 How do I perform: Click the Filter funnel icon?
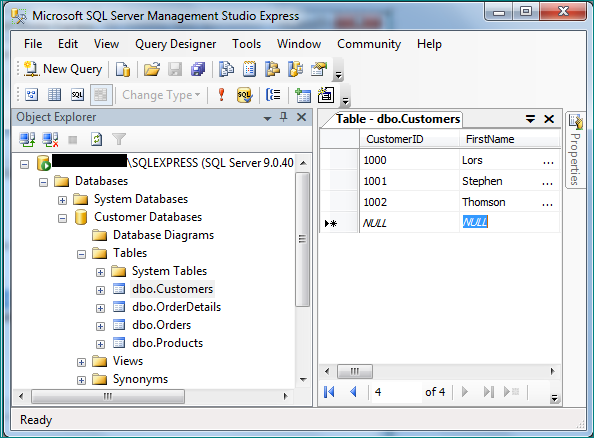(x=119, y=139)
